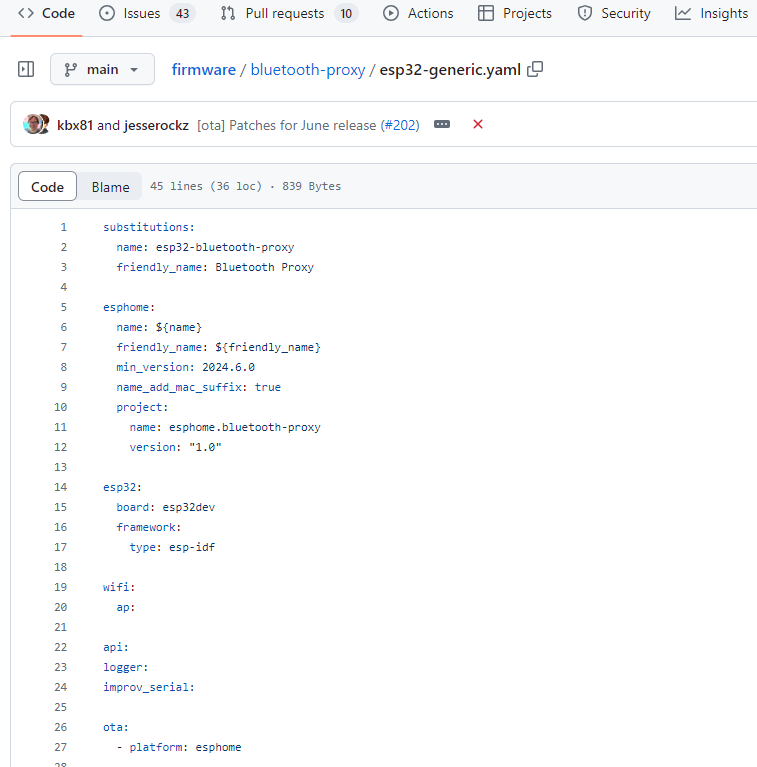Open the #202 pull request link

[x=399, y=125]
